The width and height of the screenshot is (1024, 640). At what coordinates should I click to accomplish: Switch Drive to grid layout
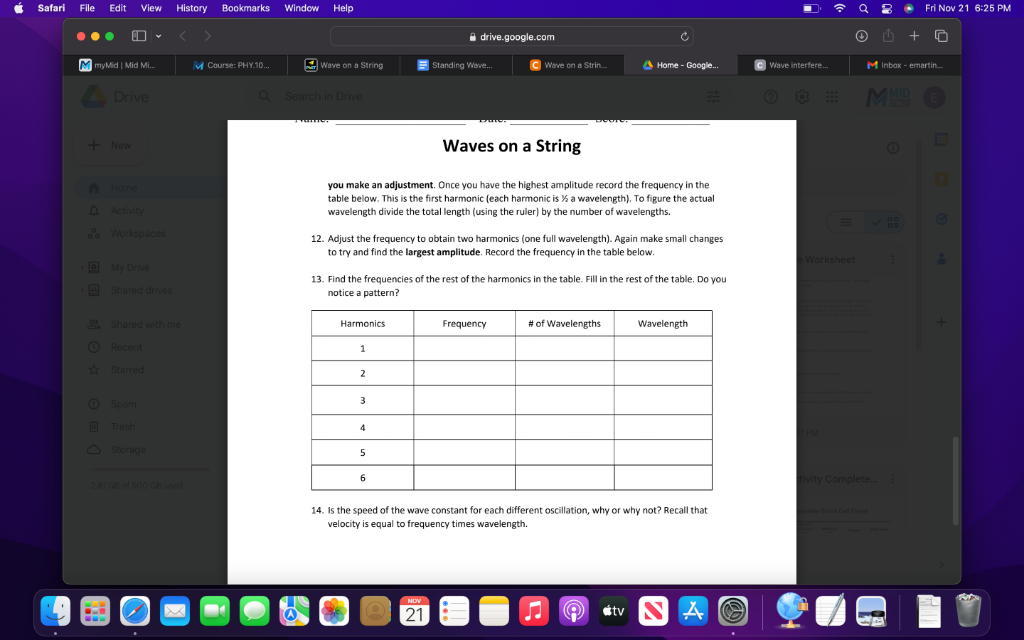(886, 223)
